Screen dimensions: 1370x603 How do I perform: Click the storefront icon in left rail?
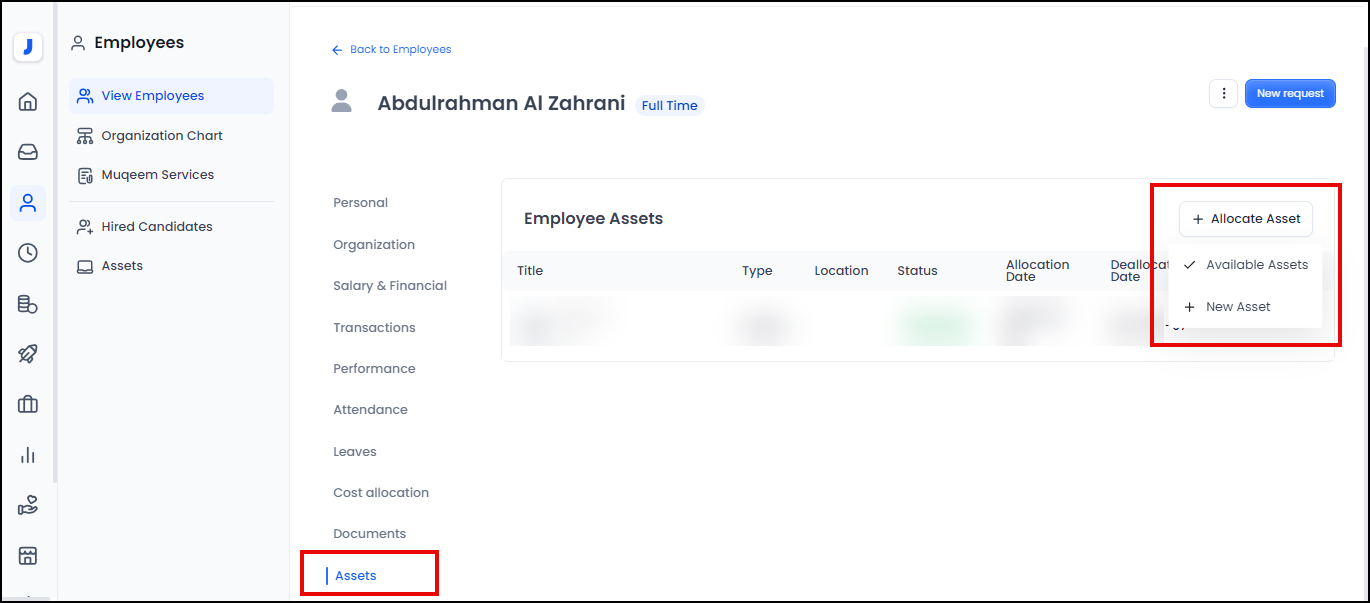tap(28, 555)
